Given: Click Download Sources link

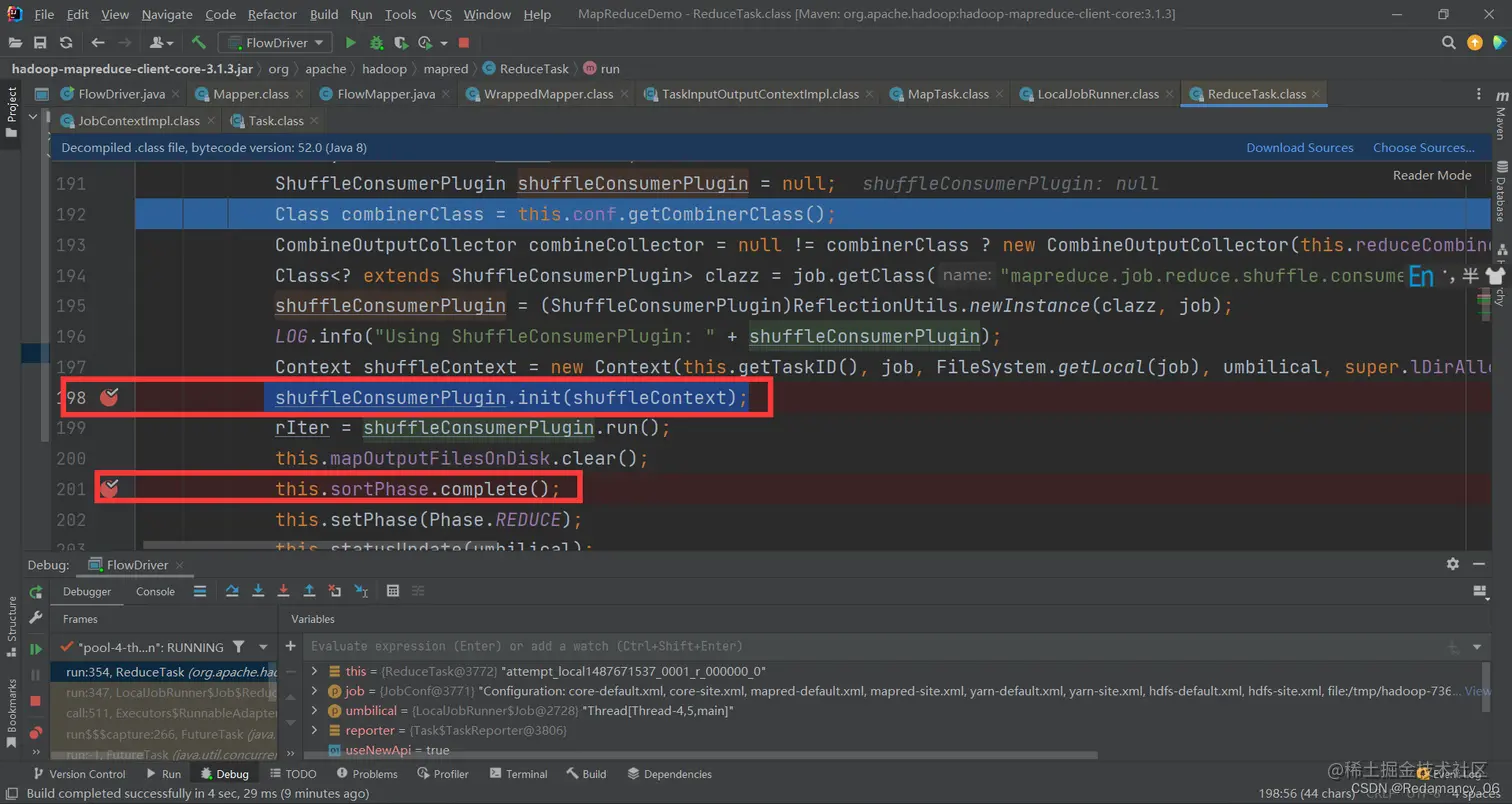Looking at the screenshot, I should coord(1299,147).
